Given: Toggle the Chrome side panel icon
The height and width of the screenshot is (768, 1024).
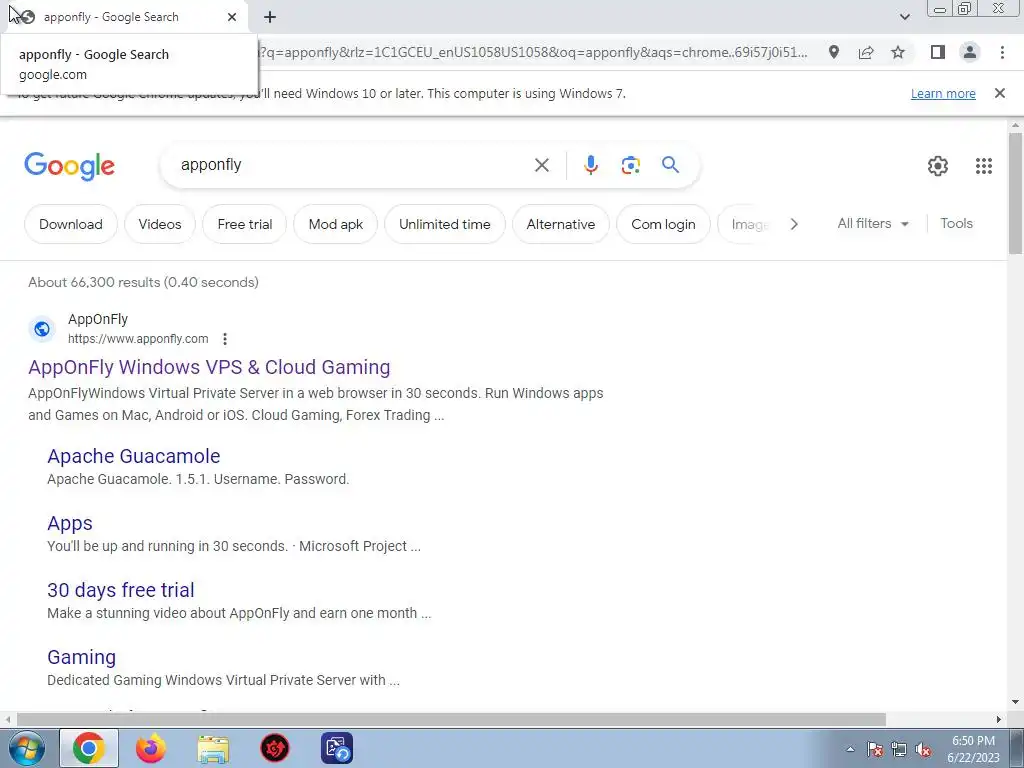Looking at the screenshot, I should pos(938,52).
